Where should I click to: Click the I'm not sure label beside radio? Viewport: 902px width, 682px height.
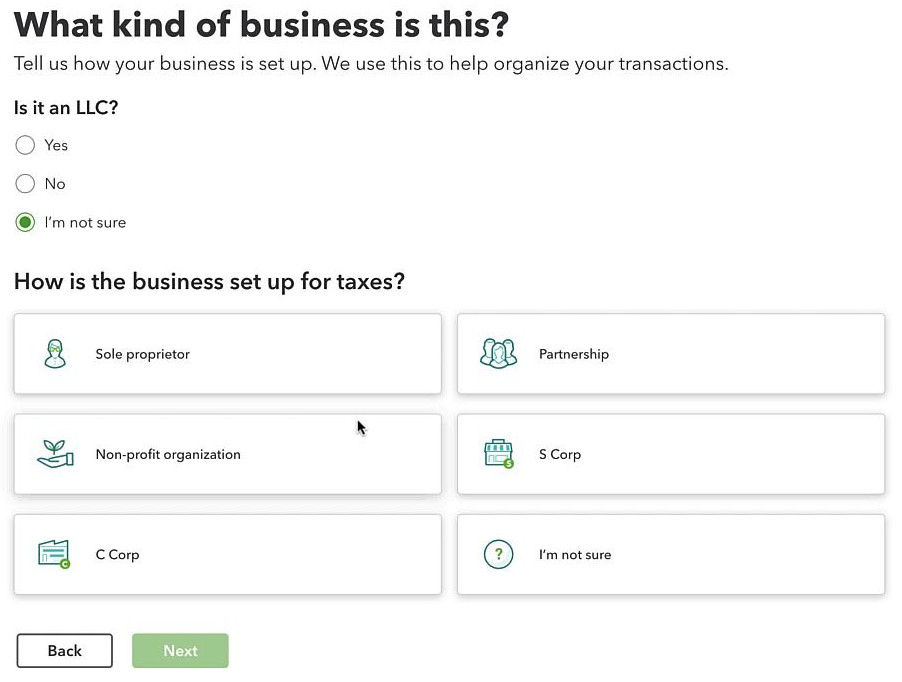[x=85, y=222]
